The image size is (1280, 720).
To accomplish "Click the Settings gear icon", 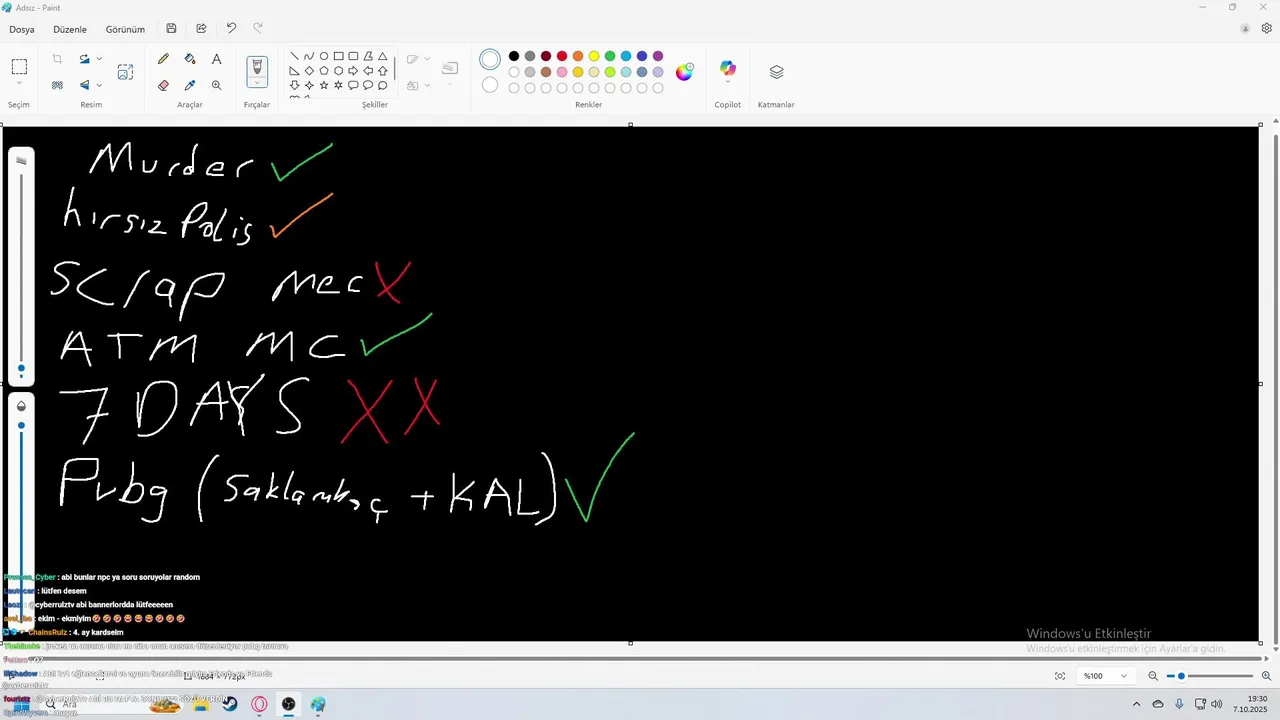I will pyautogui.click(x=1267, y=29).
